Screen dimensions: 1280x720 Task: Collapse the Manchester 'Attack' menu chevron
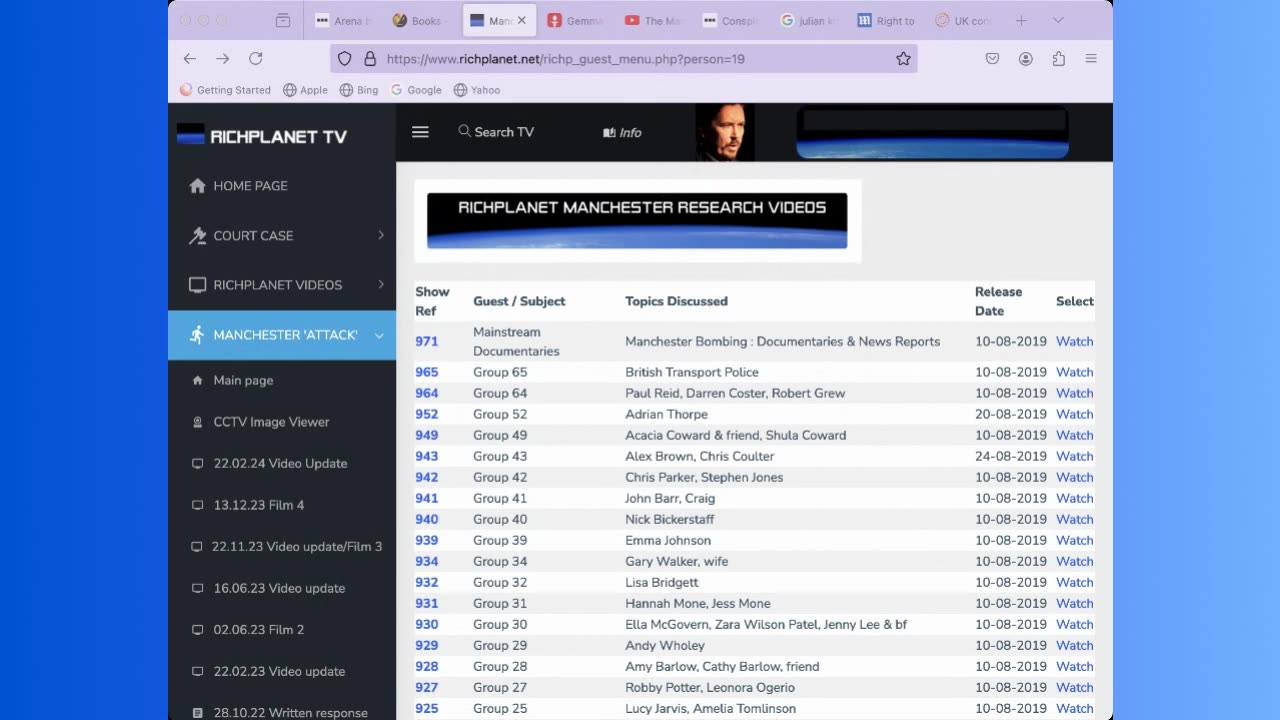click(x=379, y=335)
